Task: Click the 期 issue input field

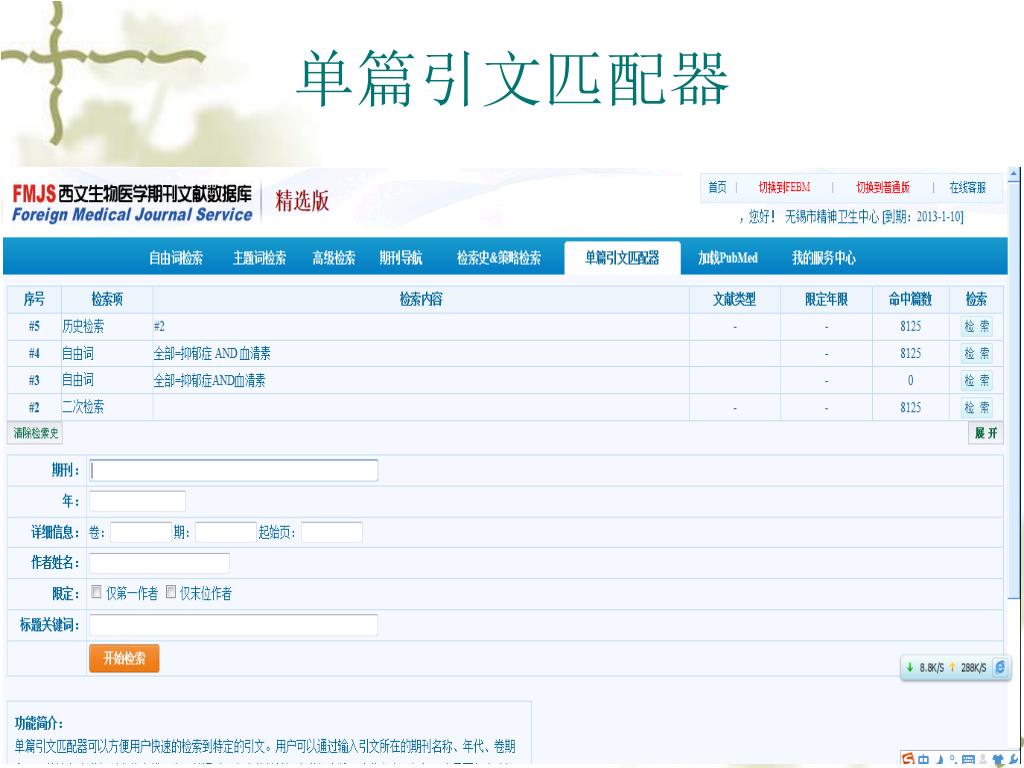Action: point(225,532)
